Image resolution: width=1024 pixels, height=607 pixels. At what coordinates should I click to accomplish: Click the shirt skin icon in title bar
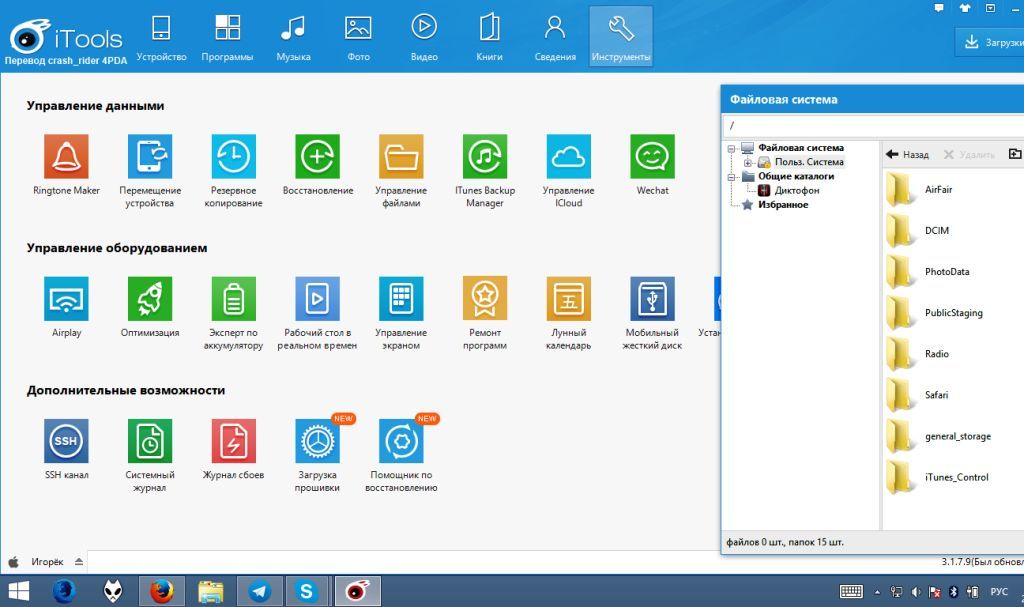pyautogui.click(x=965, y=8)
